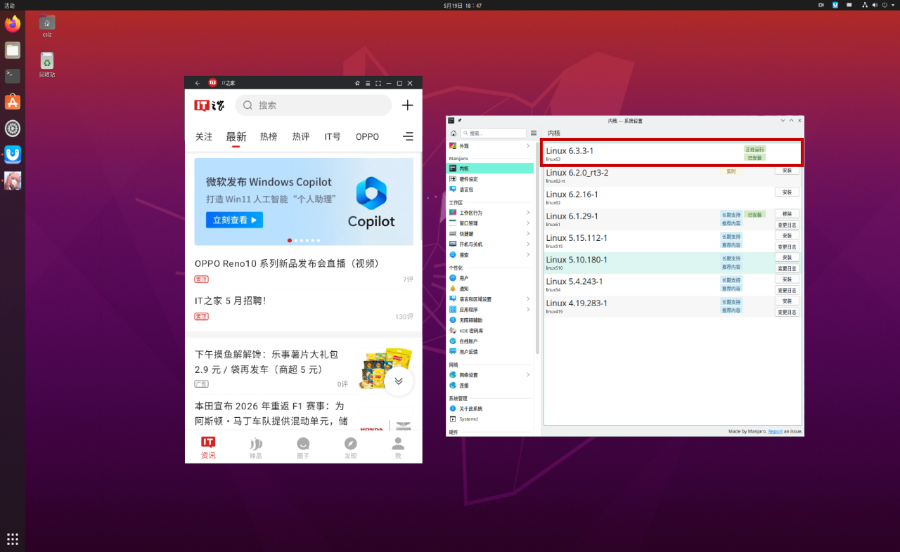Screen dimensions: 900x552
Task: Open Firefox from the Ubuntu dock
Action: tap(13, 24)
